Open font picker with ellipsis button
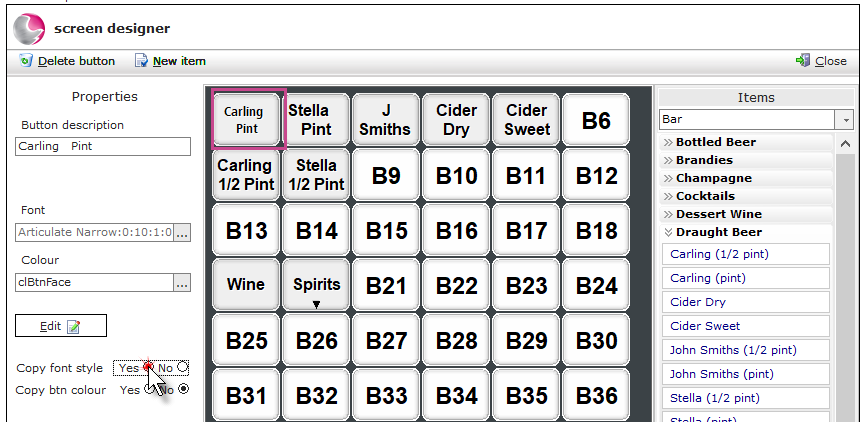867x422 pixels. point(182,232)
